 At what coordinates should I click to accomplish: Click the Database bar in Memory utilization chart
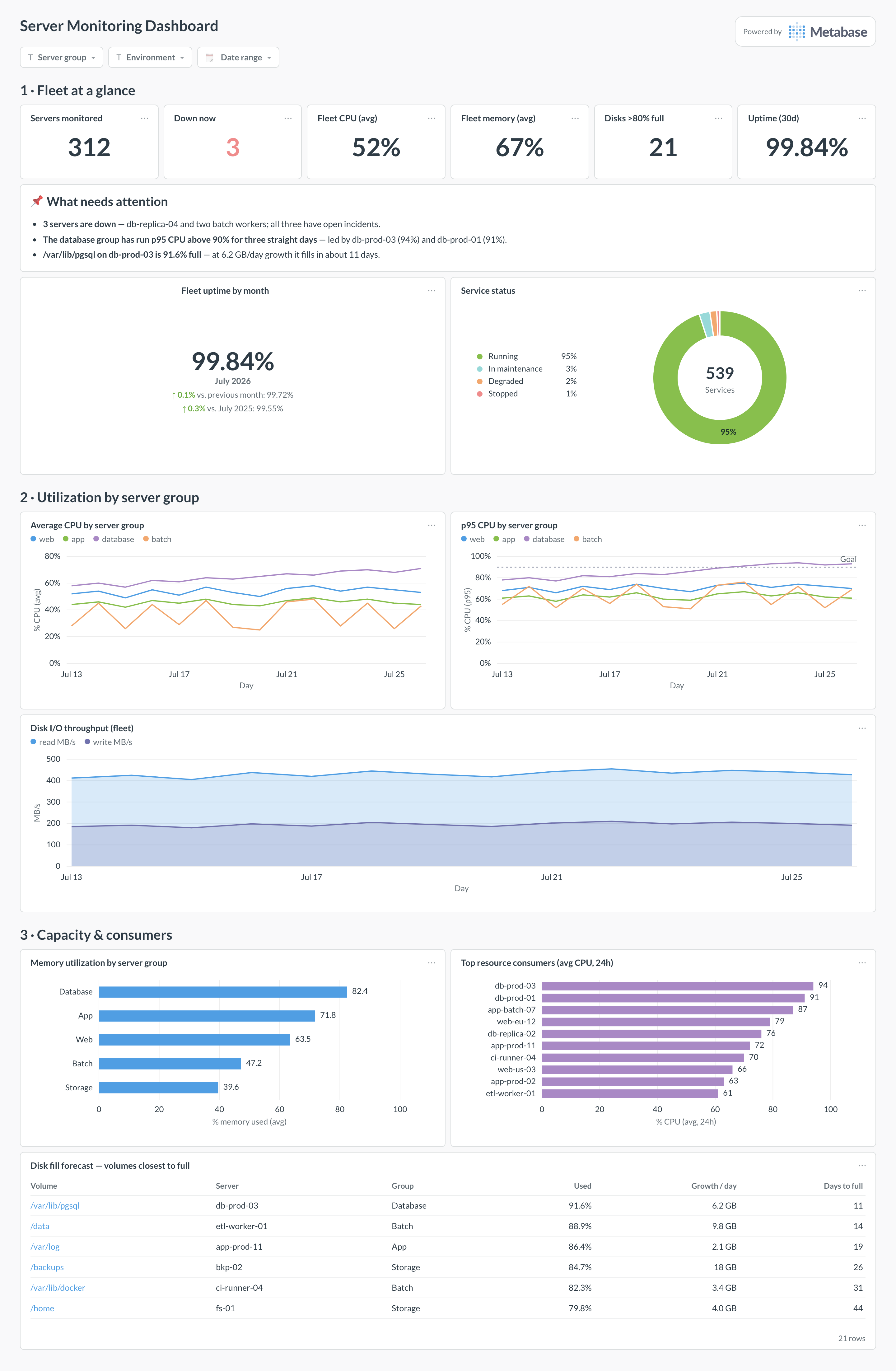coord(223,991)
